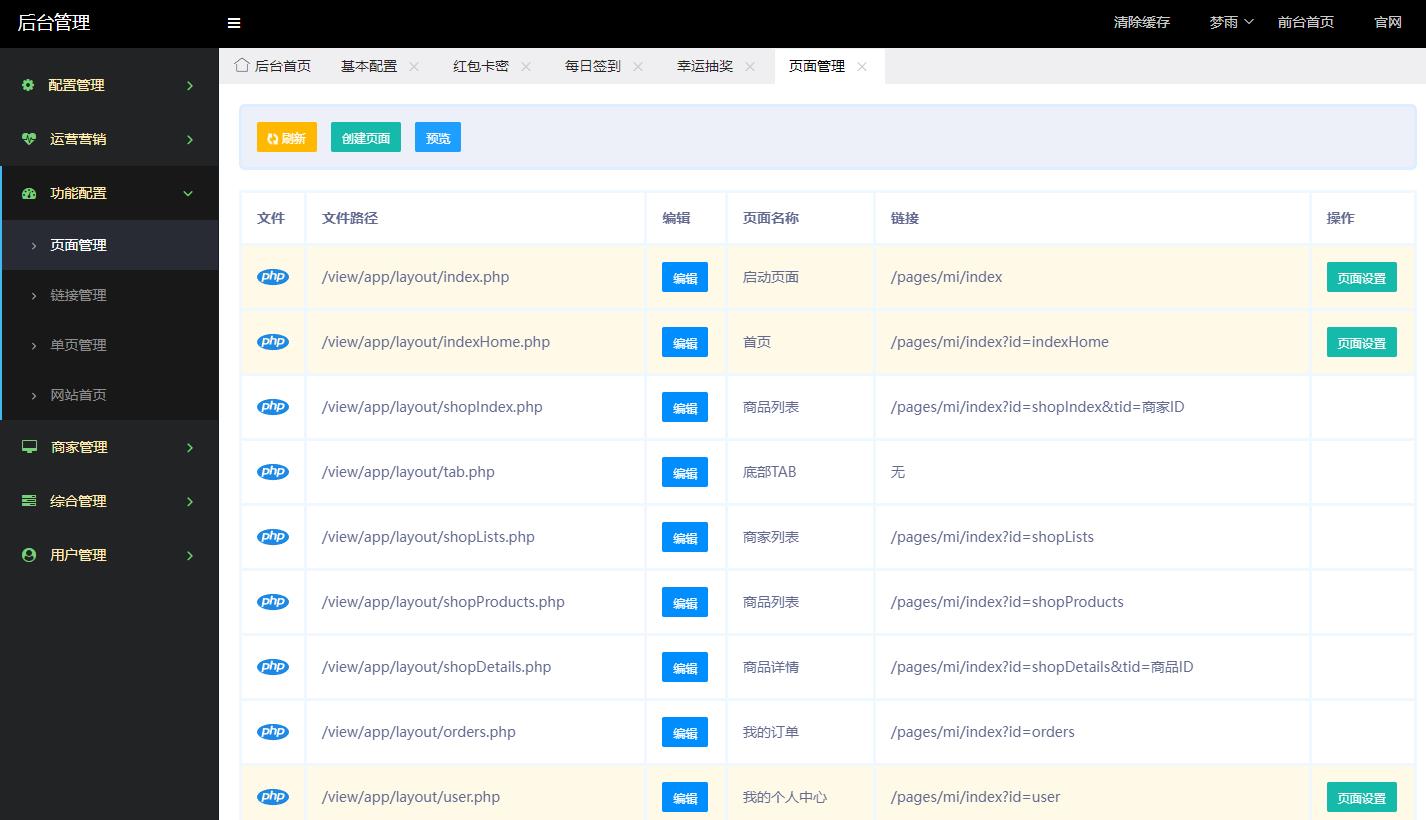Click the /pages/mi/index?id=orders link text
The image size is (1426, 820).
(983, 732)
